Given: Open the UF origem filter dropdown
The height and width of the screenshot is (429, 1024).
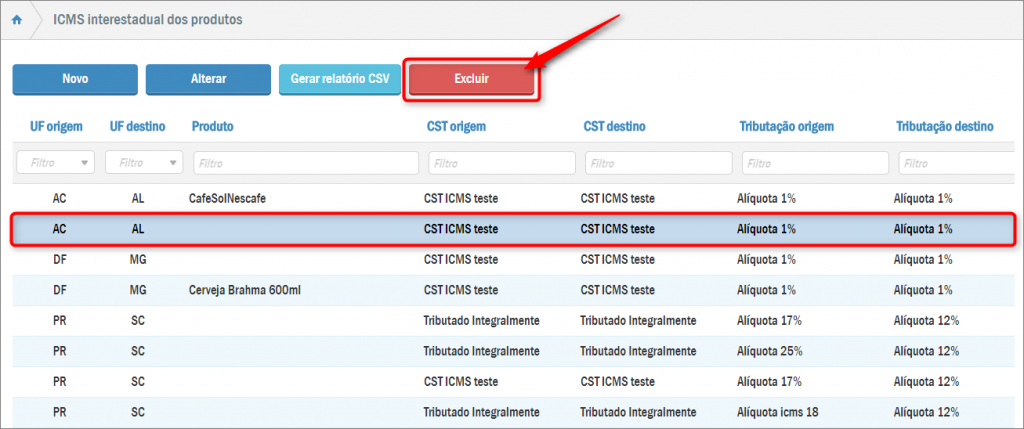Looking at the screenshot, I should pos(55,163).
